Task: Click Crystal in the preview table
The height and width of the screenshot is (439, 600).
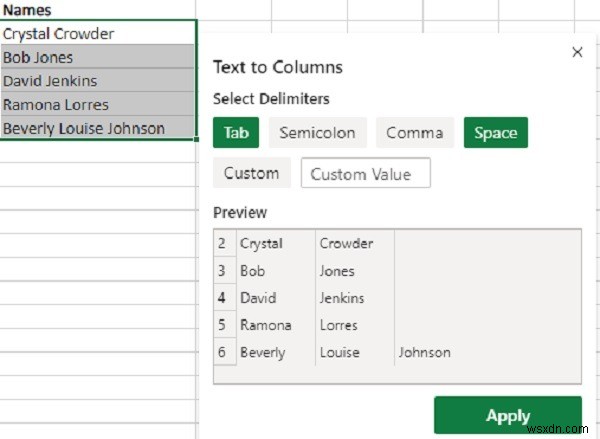Action: 261,244
